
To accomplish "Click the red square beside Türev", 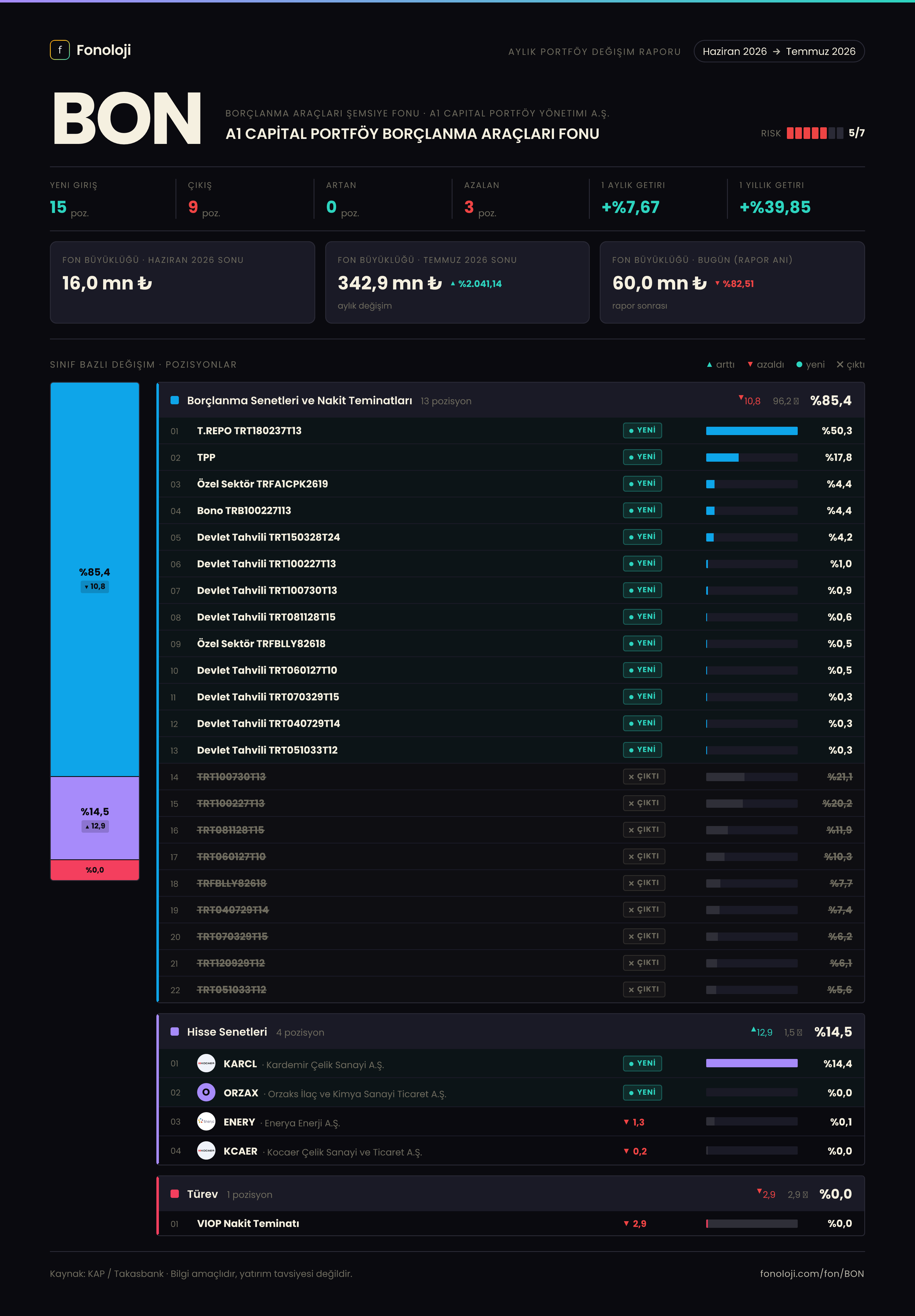I will tap(175, 1194).
